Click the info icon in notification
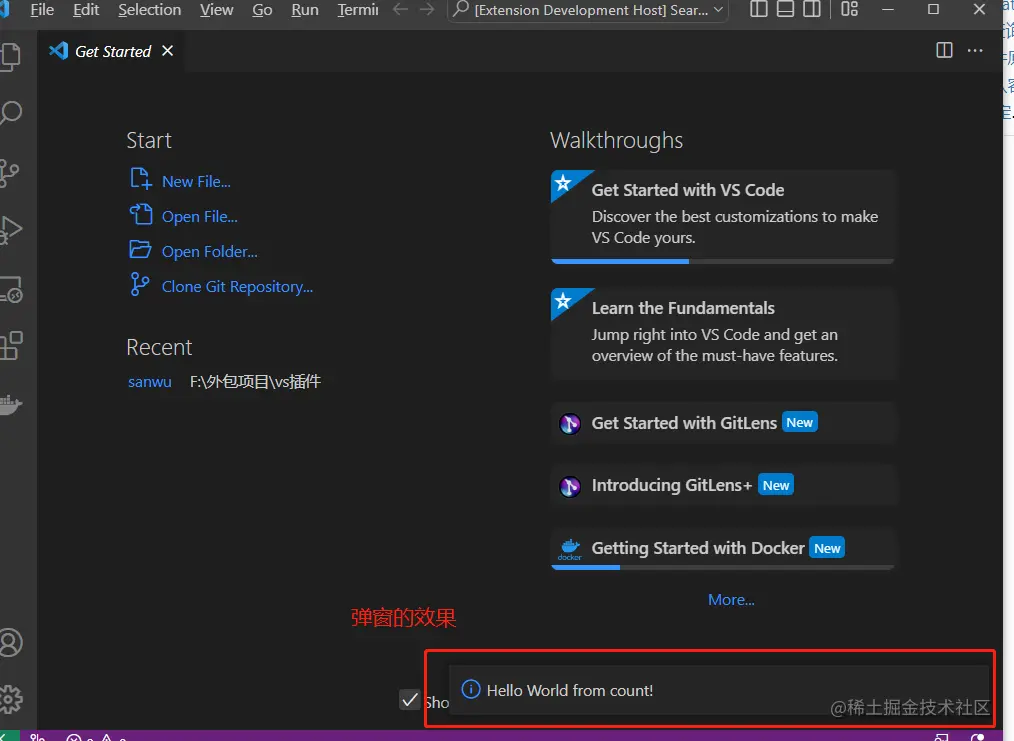Viewport: 1014px width, 741px height. tap(470, 689)
